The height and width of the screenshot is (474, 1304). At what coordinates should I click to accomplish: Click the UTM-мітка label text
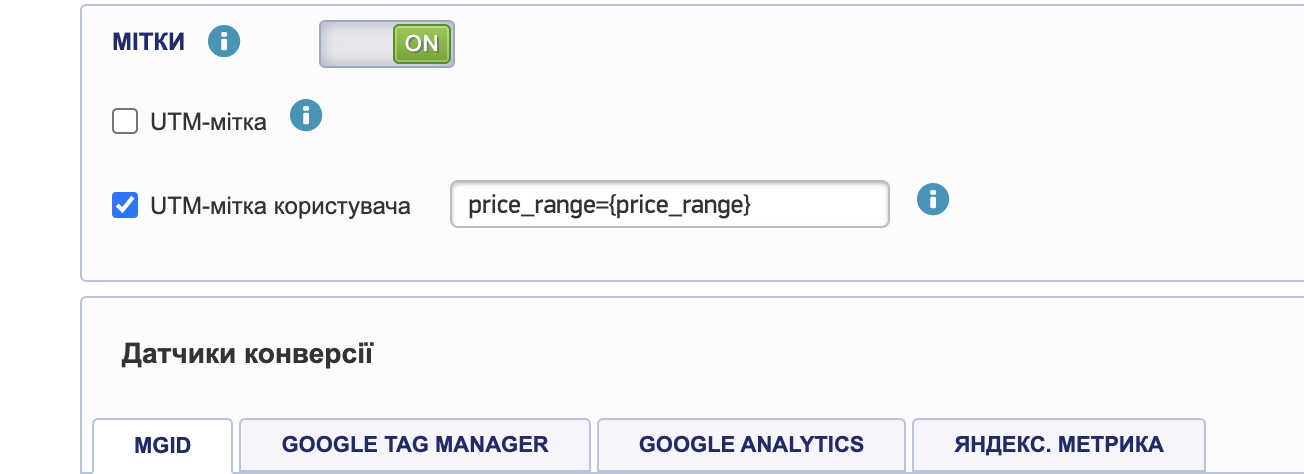tap(208, 123)
